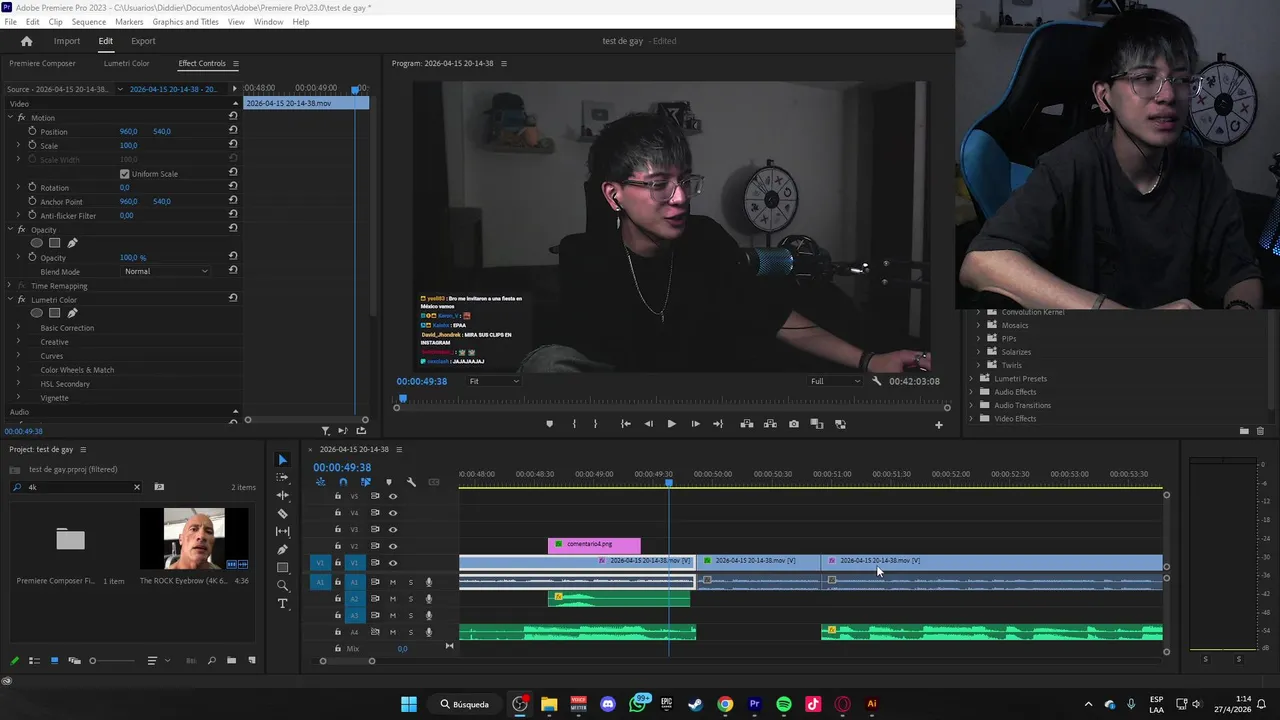Screen dimensions: 1280x720
Task: Select the Type tool
Action: pyautogui.click(x=282, y=604)
